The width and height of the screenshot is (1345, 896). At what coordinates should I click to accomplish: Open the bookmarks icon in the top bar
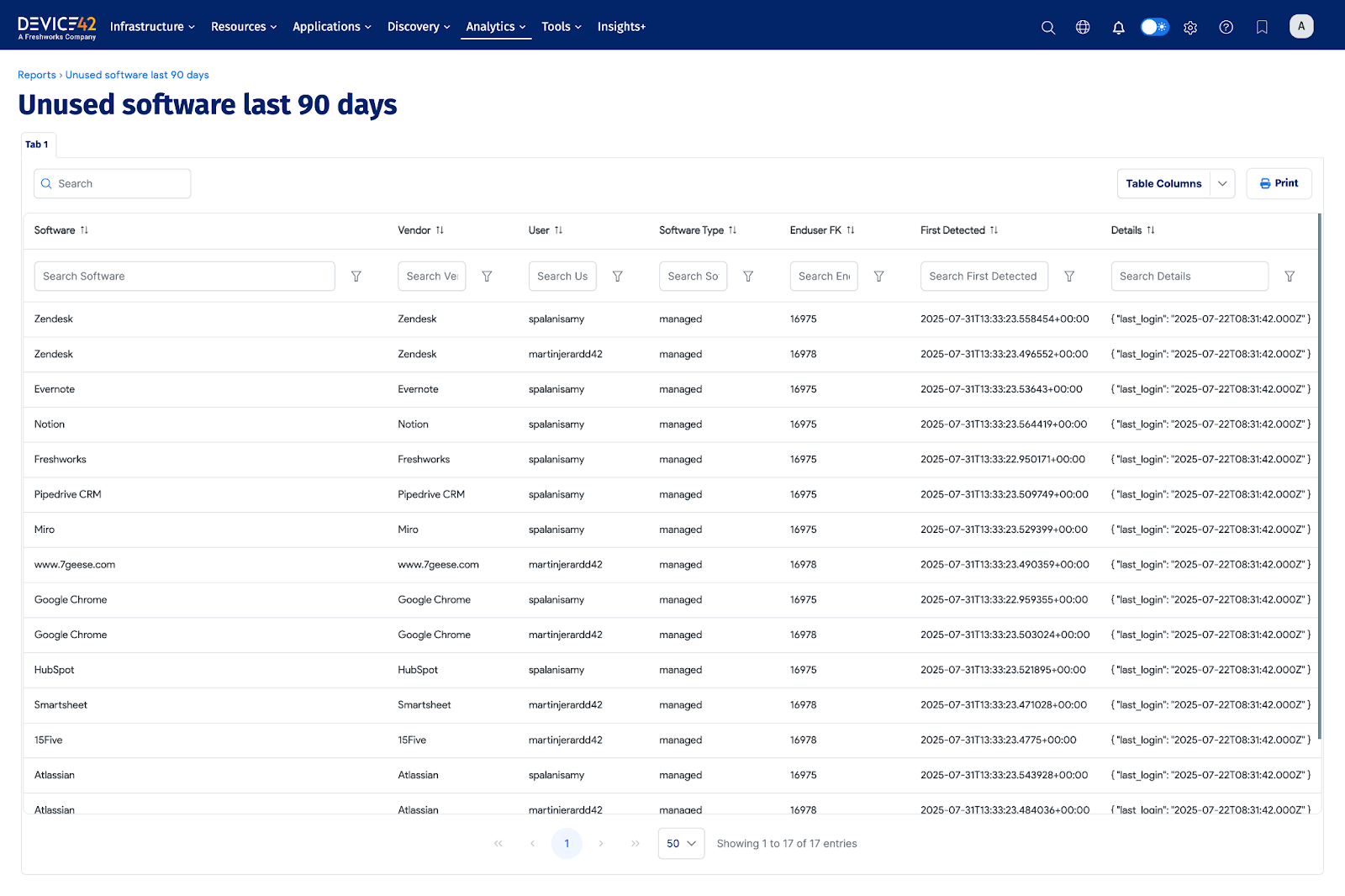click(1261, 27)
